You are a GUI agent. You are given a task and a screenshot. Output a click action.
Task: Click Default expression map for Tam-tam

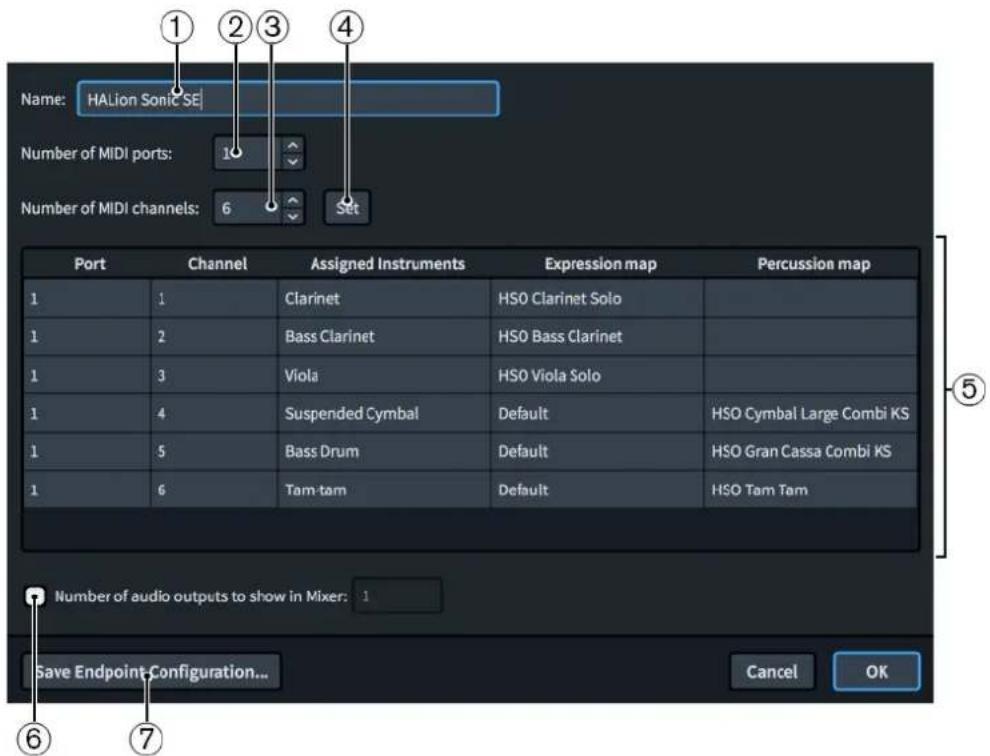point(597,489)
